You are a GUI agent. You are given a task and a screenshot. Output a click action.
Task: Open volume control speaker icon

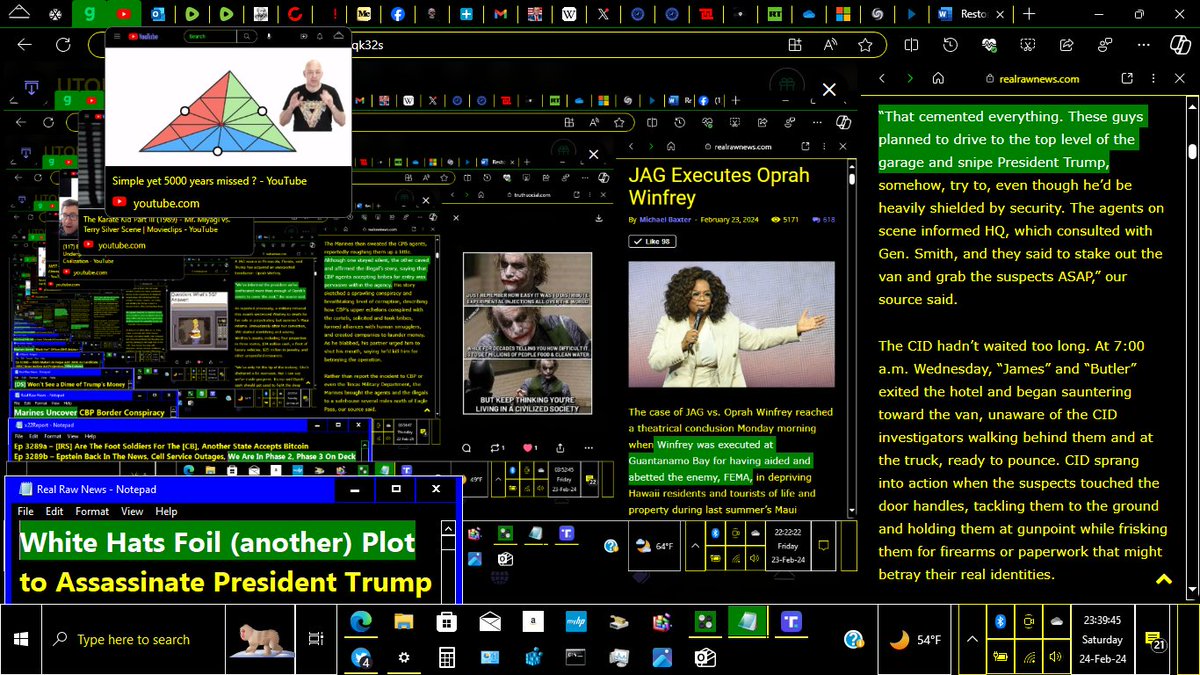1057,657
